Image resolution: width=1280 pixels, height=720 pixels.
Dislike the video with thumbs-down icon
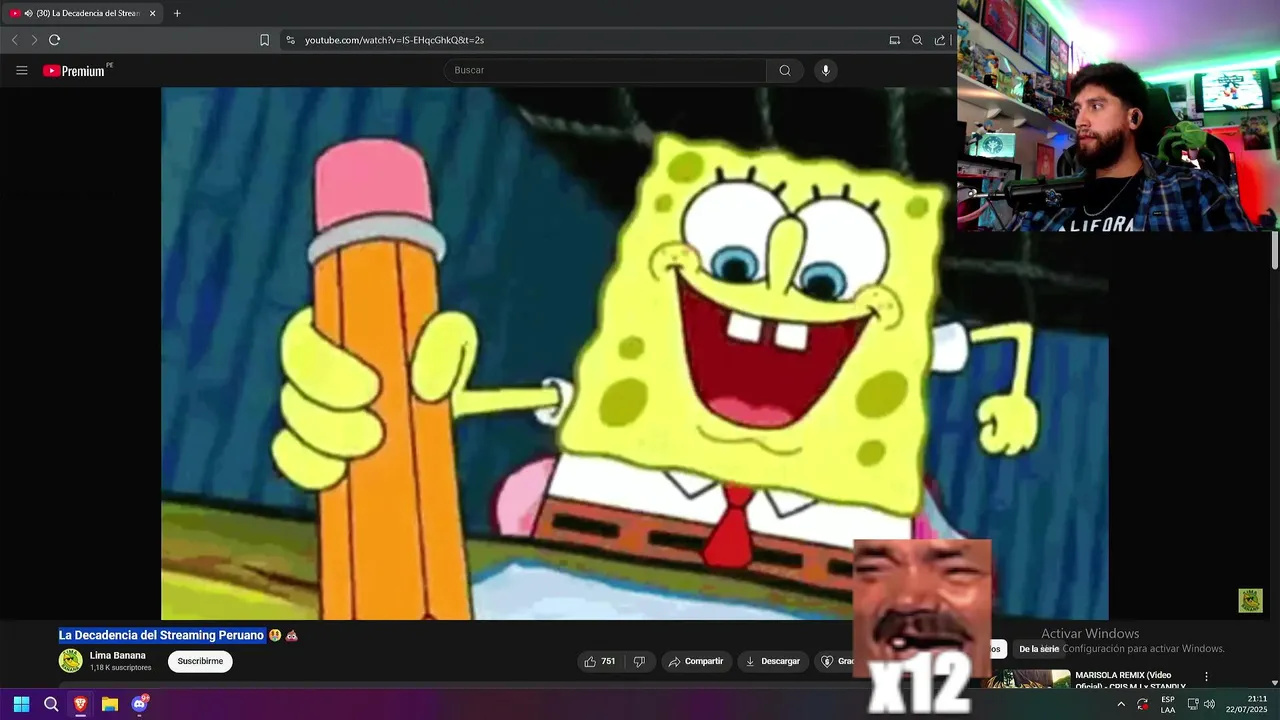point(639,661)
